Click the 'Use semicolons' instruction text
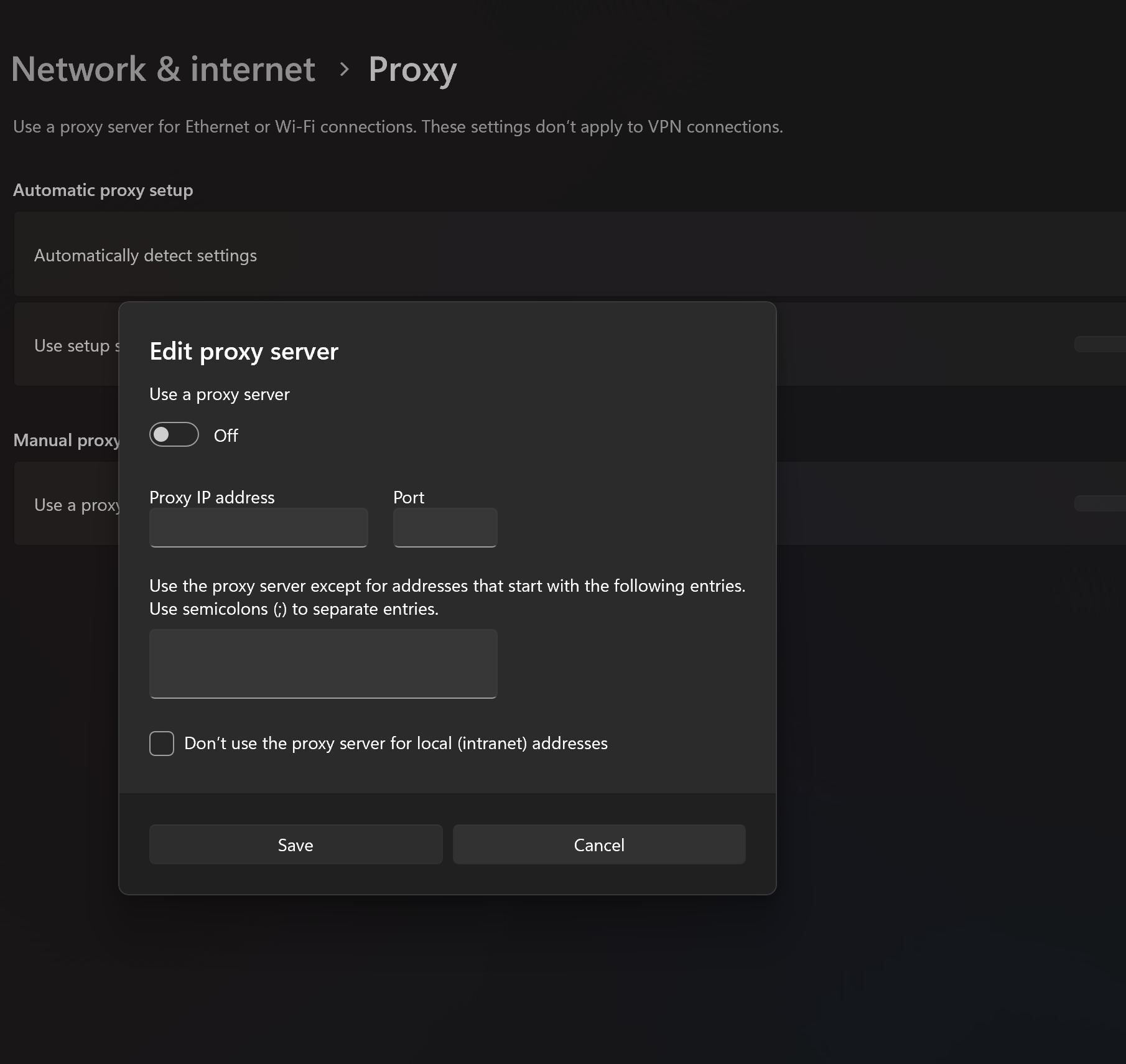 click(x=294, y=609)
